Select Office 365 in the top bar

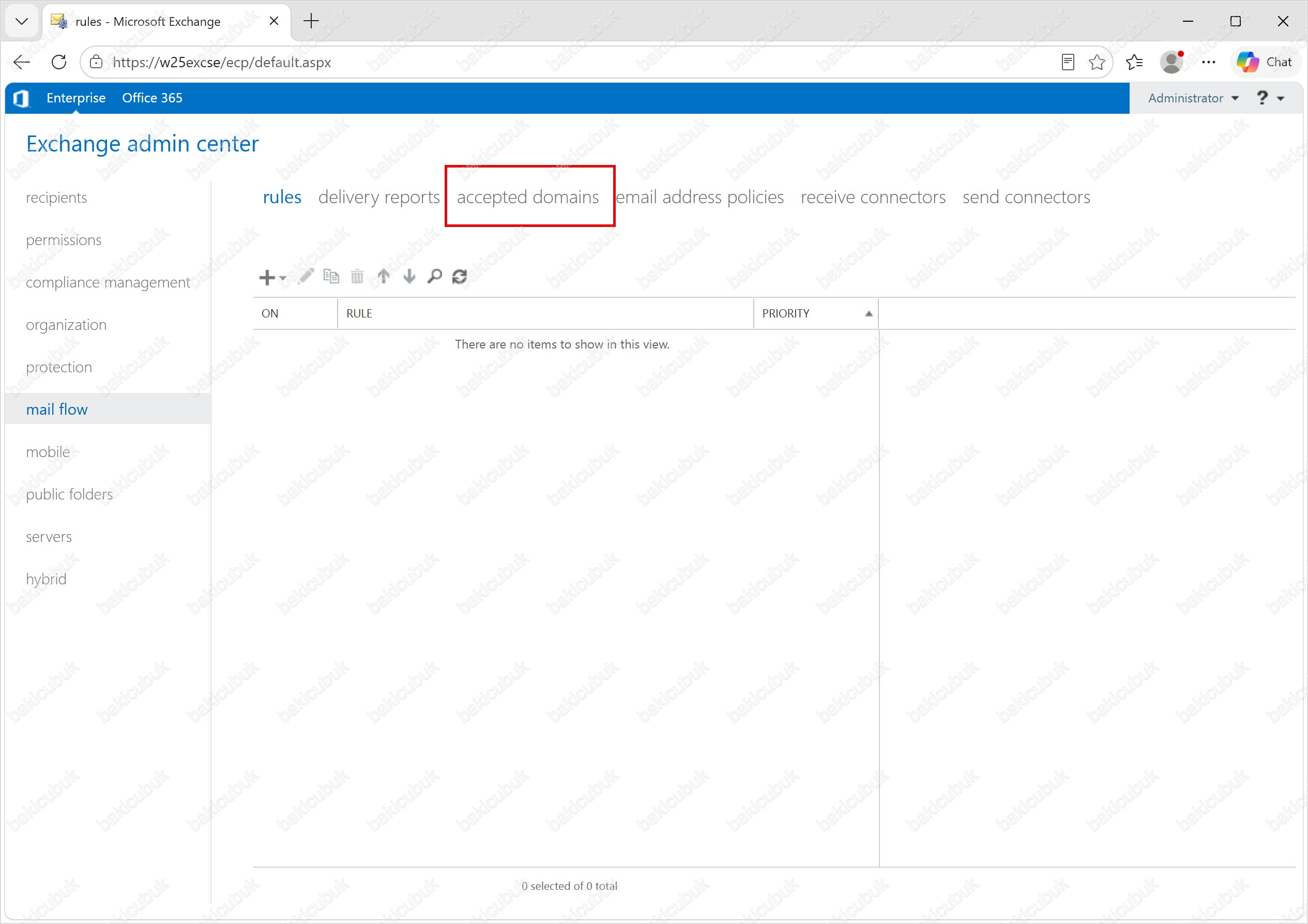point(152,98)
